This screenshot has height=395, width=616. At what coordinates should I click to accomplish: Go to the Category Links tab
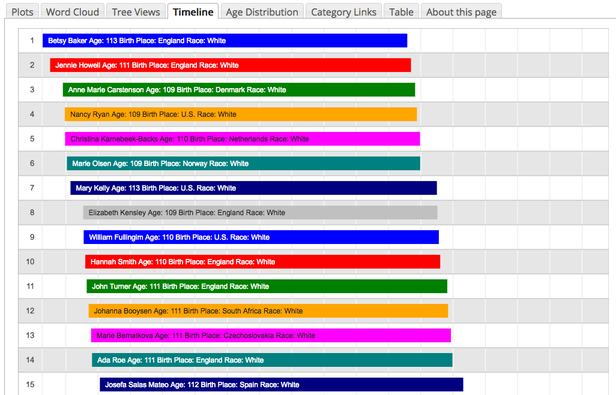(343, 12)
